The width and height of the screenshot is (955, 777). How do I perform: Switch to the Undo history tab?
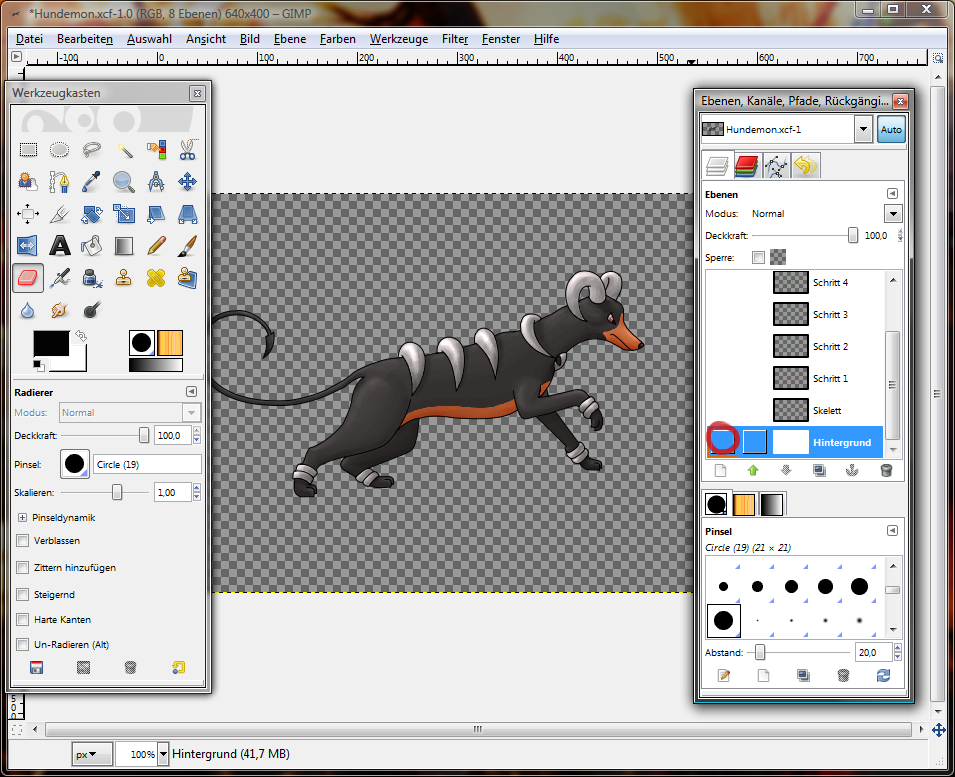[x=805, y=166]
